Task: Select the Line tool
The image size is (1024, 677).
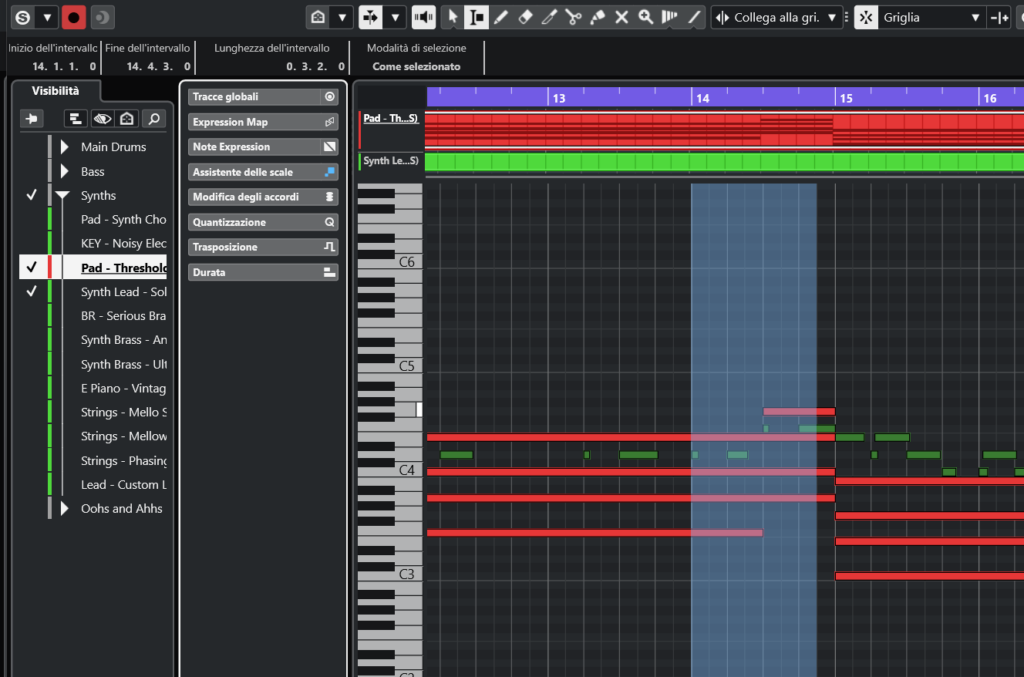Action: [x=694, y=18]
